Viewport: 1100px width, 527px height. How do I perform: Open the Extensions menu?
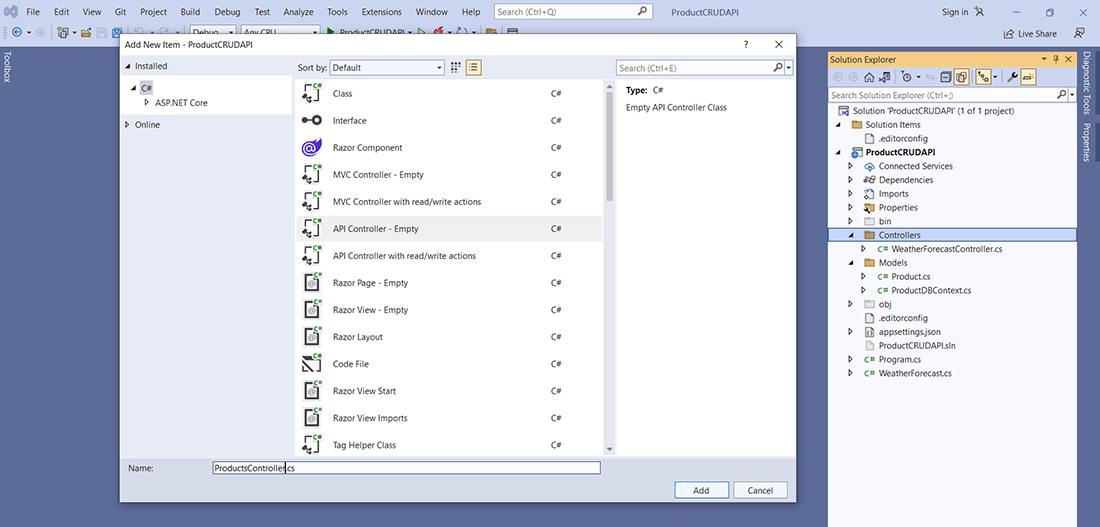pyautogui.click(x=382, y=12)
